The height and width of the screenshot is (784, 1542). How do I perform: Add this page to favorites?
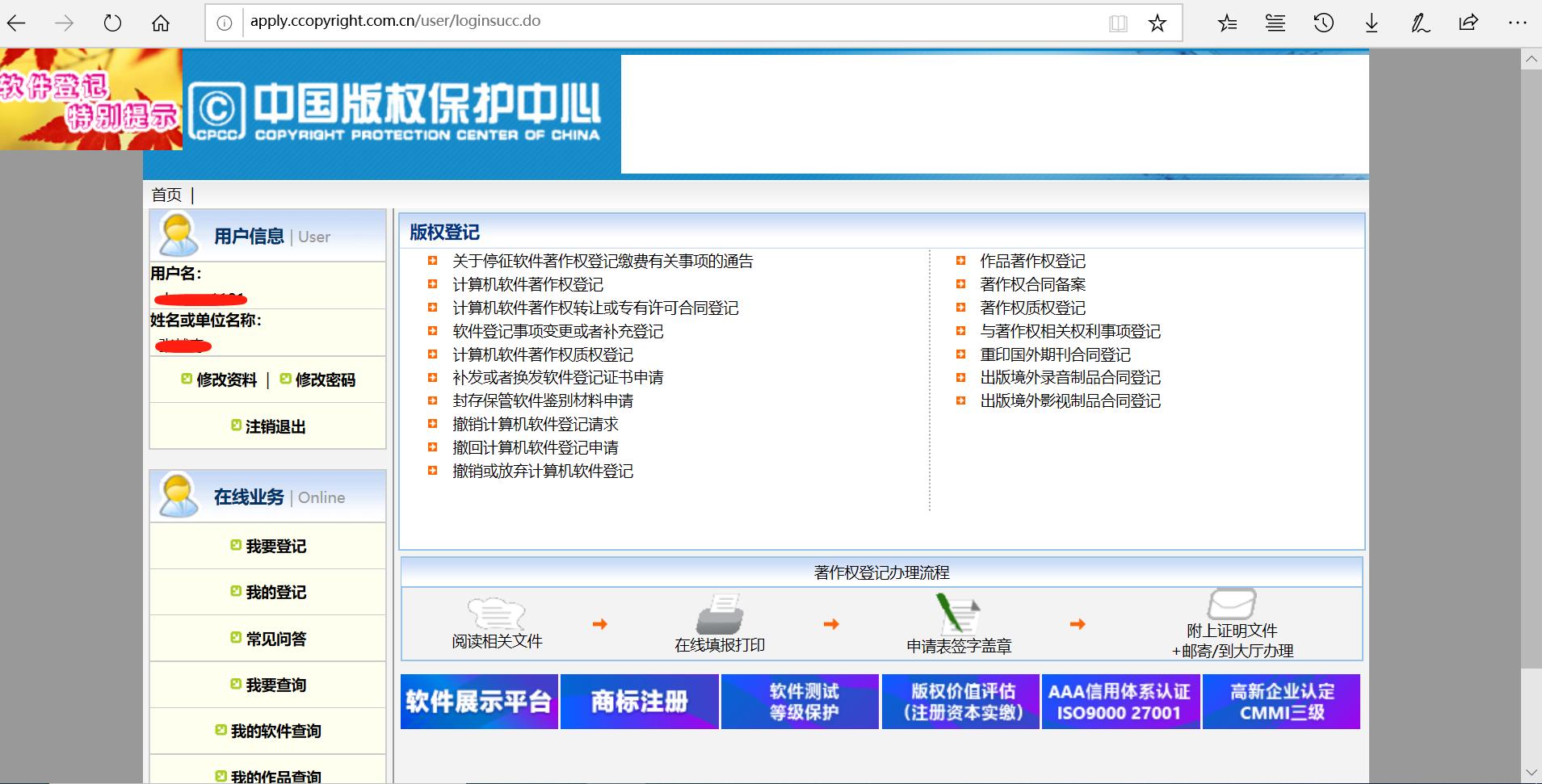[x=1158, y=23]
